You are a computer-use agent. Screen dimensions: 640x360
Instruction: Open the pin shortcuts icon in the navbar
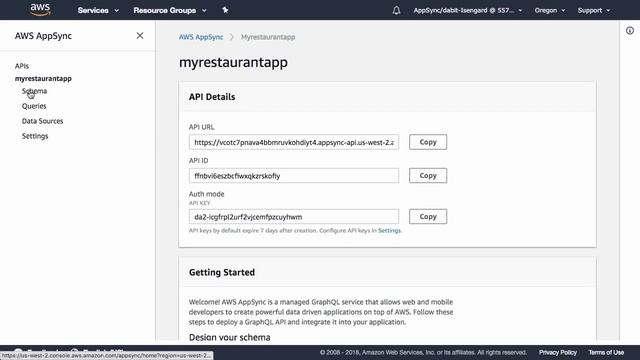(x=225, y=10)
